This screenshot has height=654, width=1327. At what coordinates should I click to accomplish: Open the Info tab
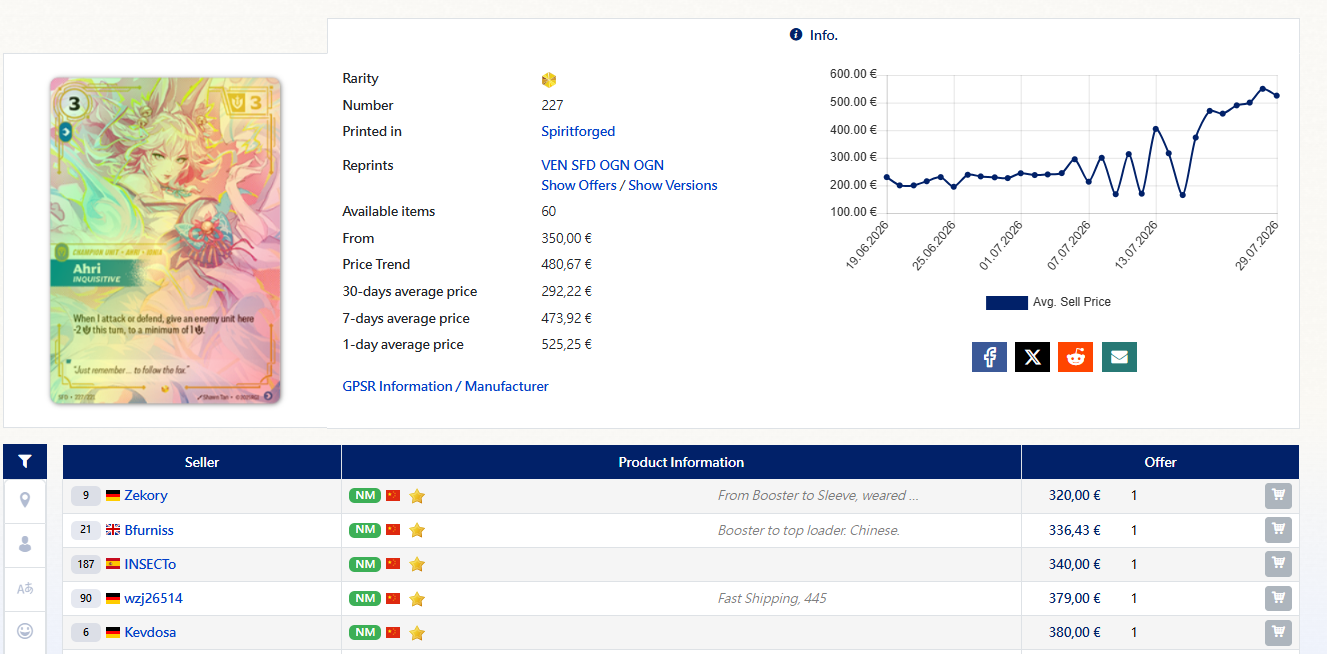pyautogui.click(x=813, y=35)
